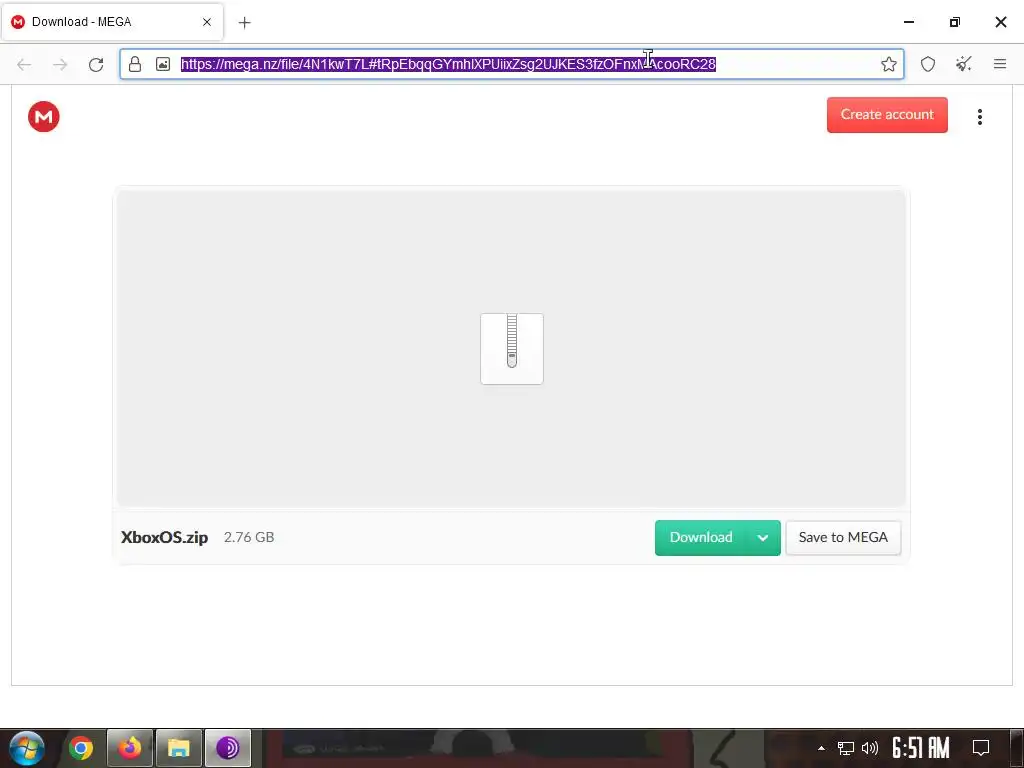
Task: Close the Download - MEGA tab
Action: 206,22
